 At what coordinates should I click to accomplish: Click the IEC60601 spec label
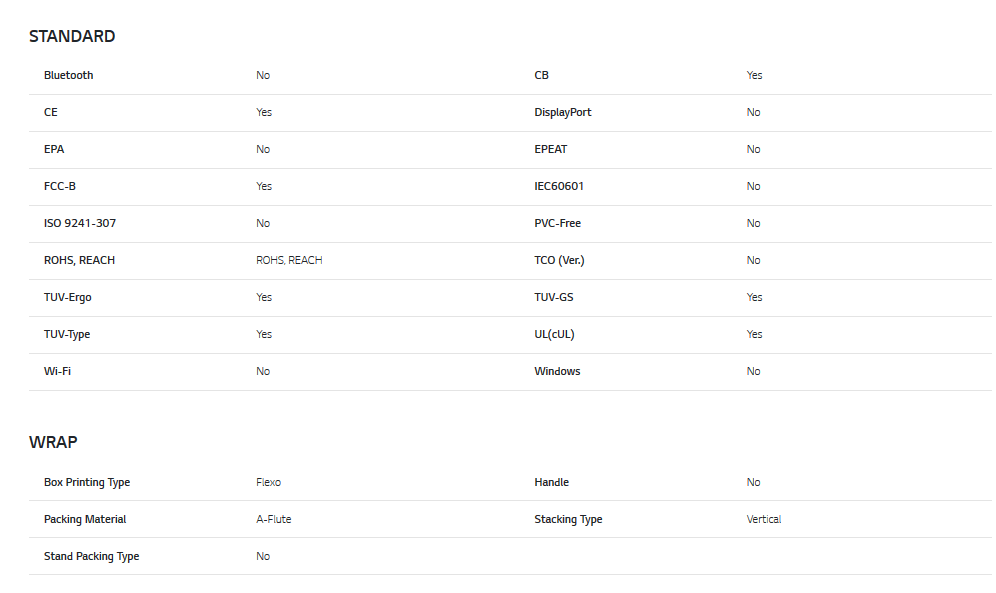pos(559,186)
